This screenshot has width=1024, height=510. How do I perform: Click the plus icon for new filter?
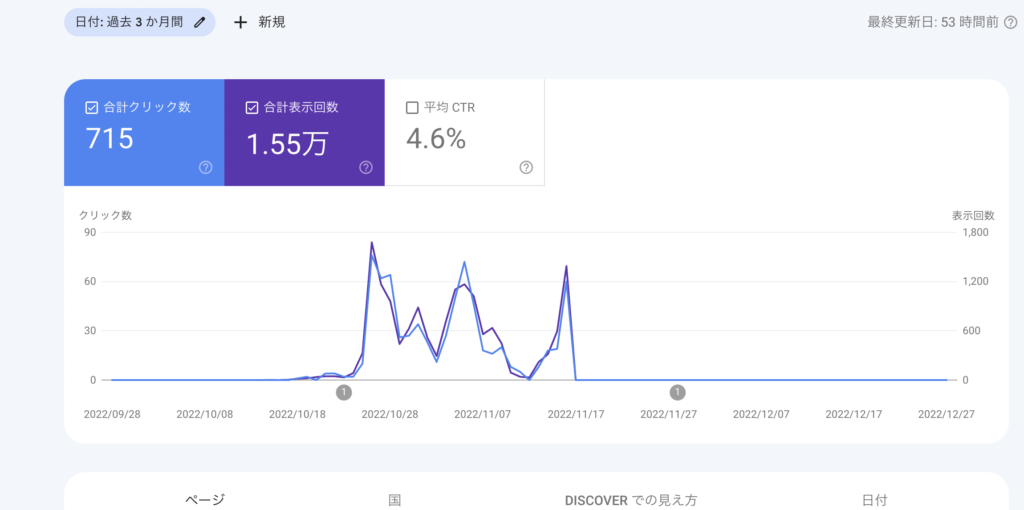click(x=241, y=22)
